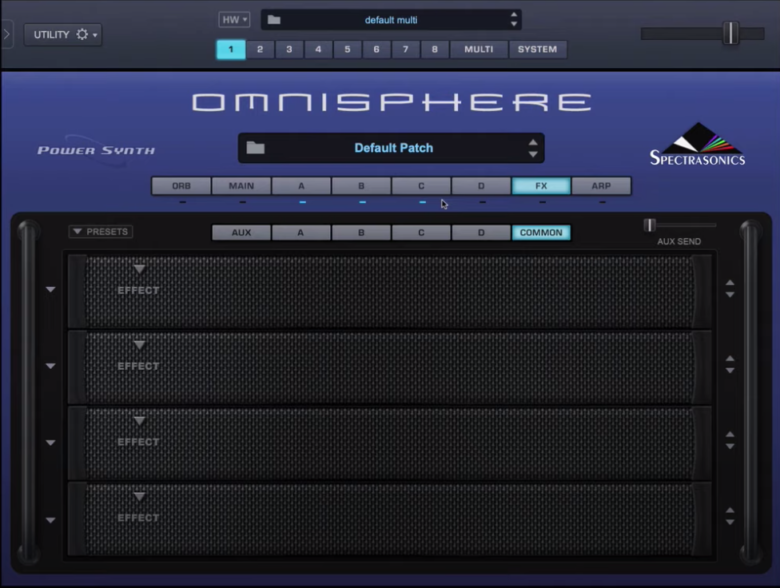This screenshot has height=588, width=780.
Task: Select part 3
Action: [289, 49]
